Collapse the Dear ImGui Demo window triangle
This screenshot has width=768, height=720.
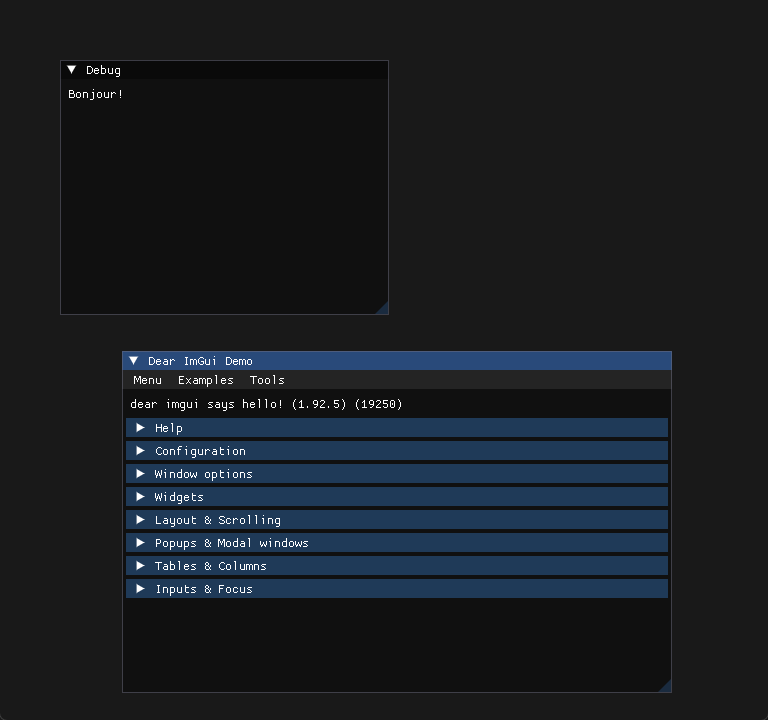[x=134, y=361]
